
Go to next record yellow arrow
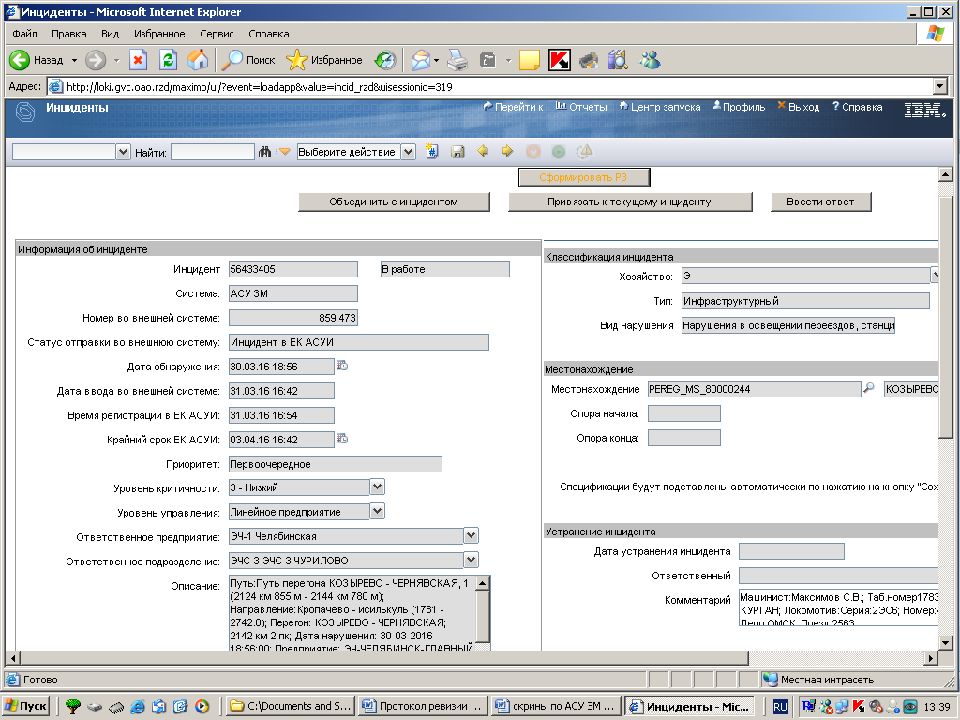coord(507,151)
